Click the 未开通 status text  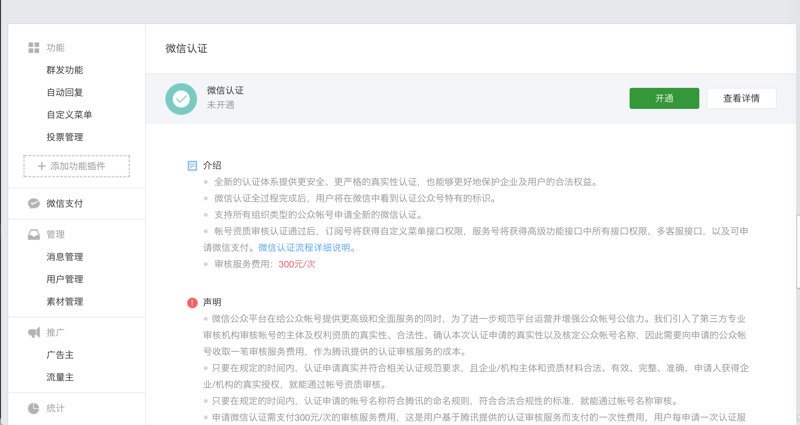220,105
